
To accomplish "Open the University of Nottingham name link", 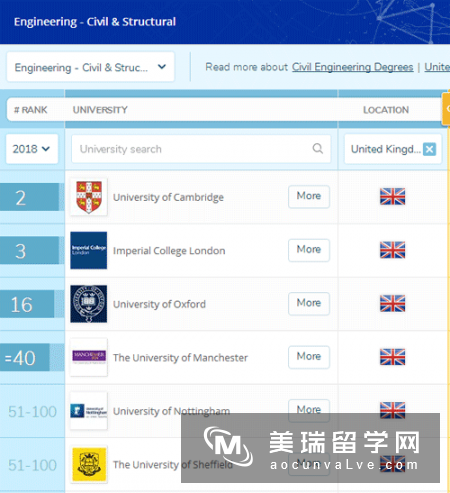I will [x=171, y=411].
